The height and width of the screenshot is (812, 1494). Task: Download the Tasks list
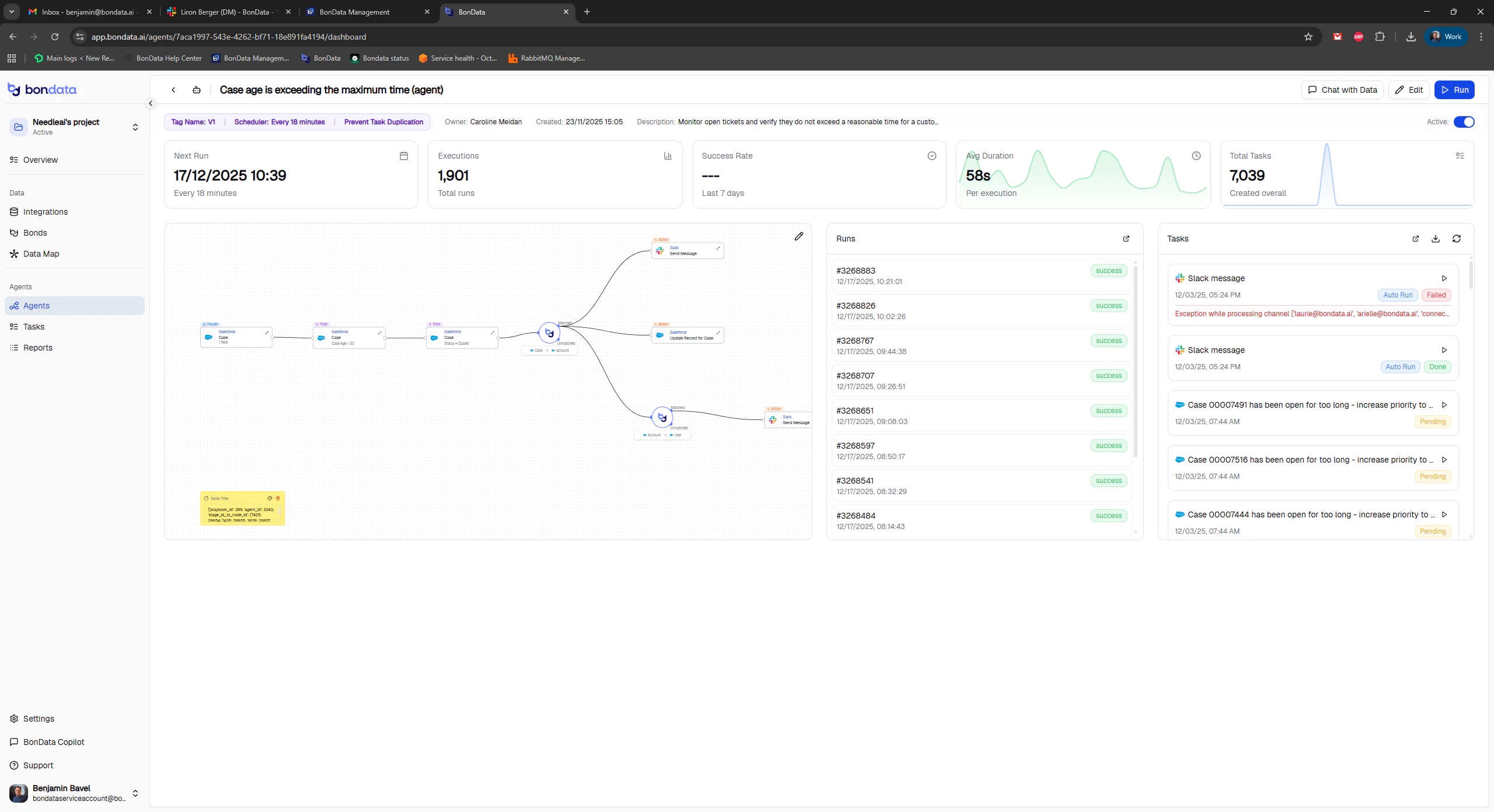coord(1436,239)
